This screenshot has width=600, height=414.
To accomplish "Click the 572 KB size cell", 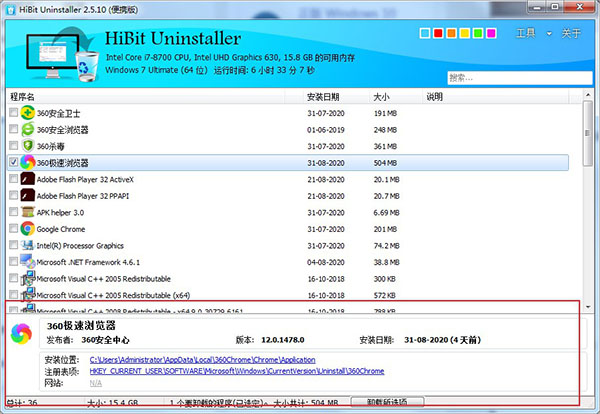I will tap(384, 295).
